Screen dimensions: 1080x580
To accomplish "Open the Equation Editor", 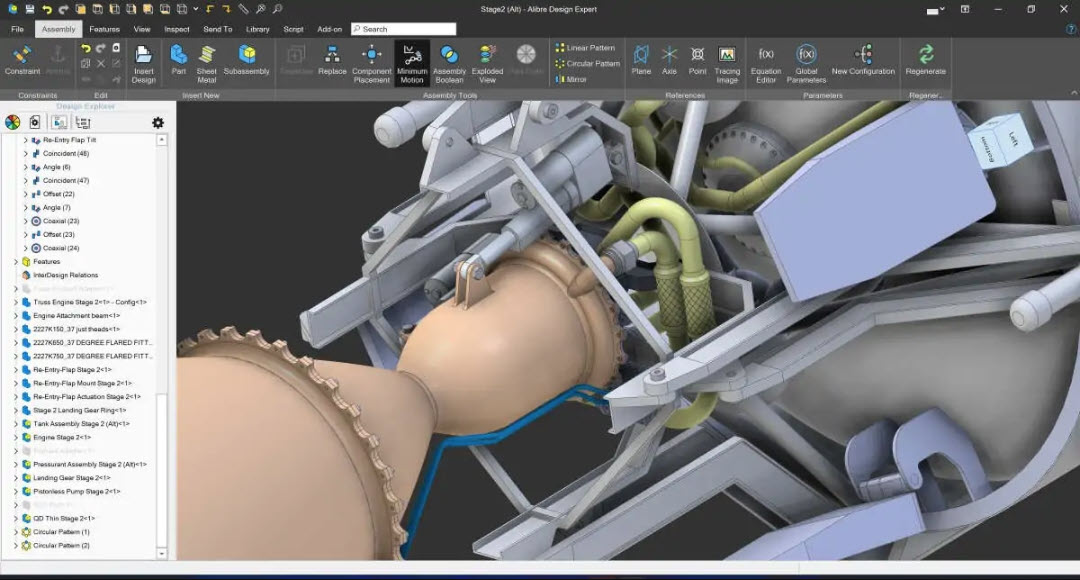I will tap(766, 62).
